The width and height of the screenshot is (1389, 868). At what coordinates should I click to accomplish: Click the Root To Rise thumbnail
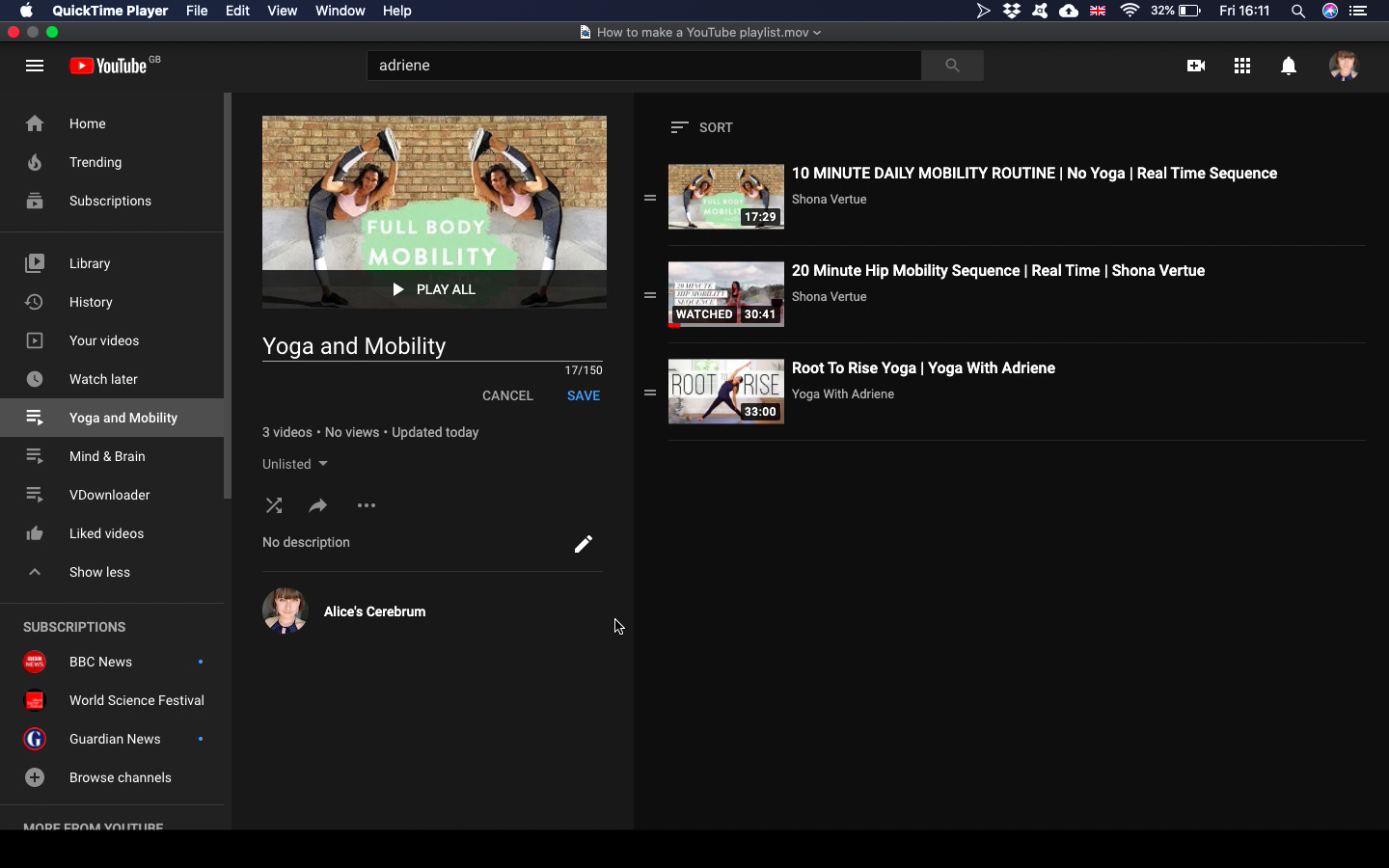(x=726, y=392)
